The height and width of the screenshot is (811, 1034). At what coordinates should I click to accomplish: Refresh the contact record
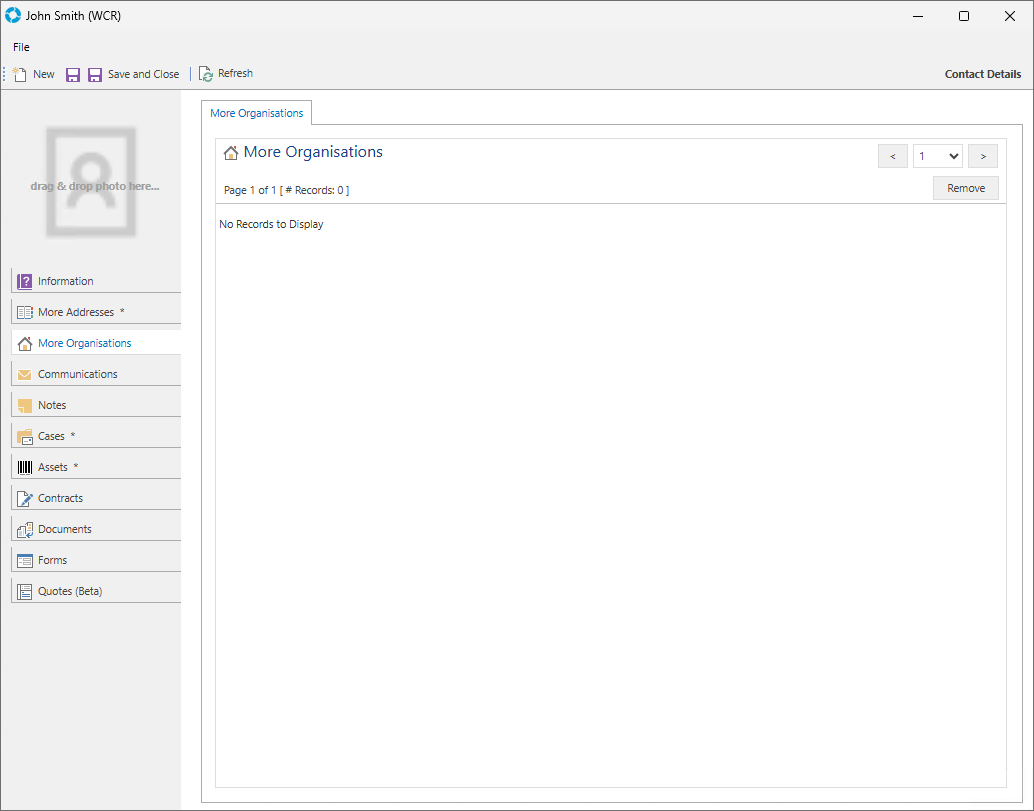pos(226,74)
